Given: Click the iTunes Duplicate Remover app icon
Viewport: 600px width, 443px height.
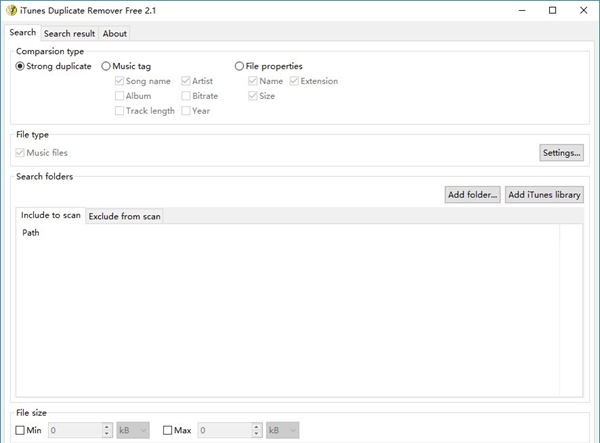Looking at the screenshot, I should (11, 10).
